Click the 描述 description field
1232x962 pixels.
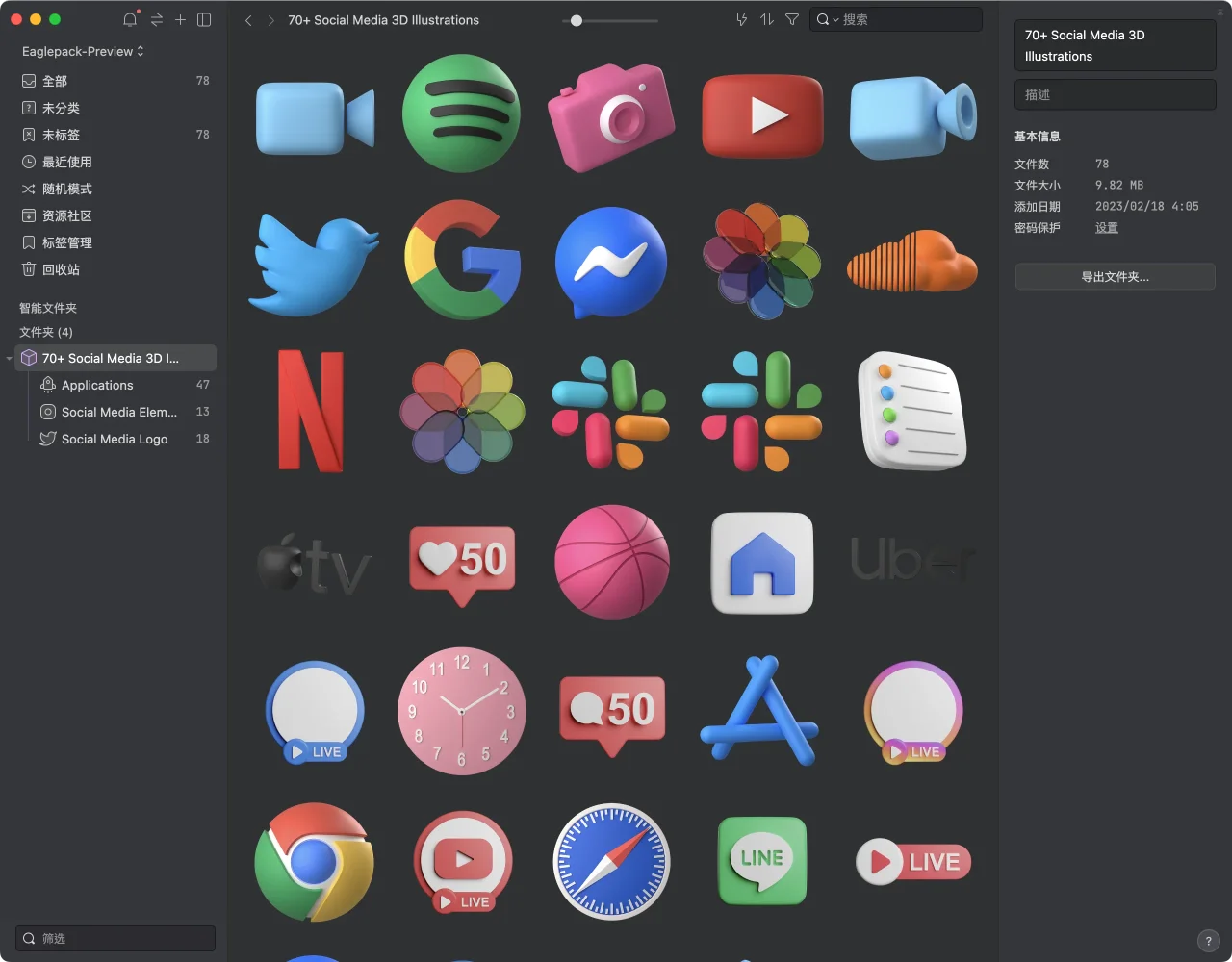1115,94
